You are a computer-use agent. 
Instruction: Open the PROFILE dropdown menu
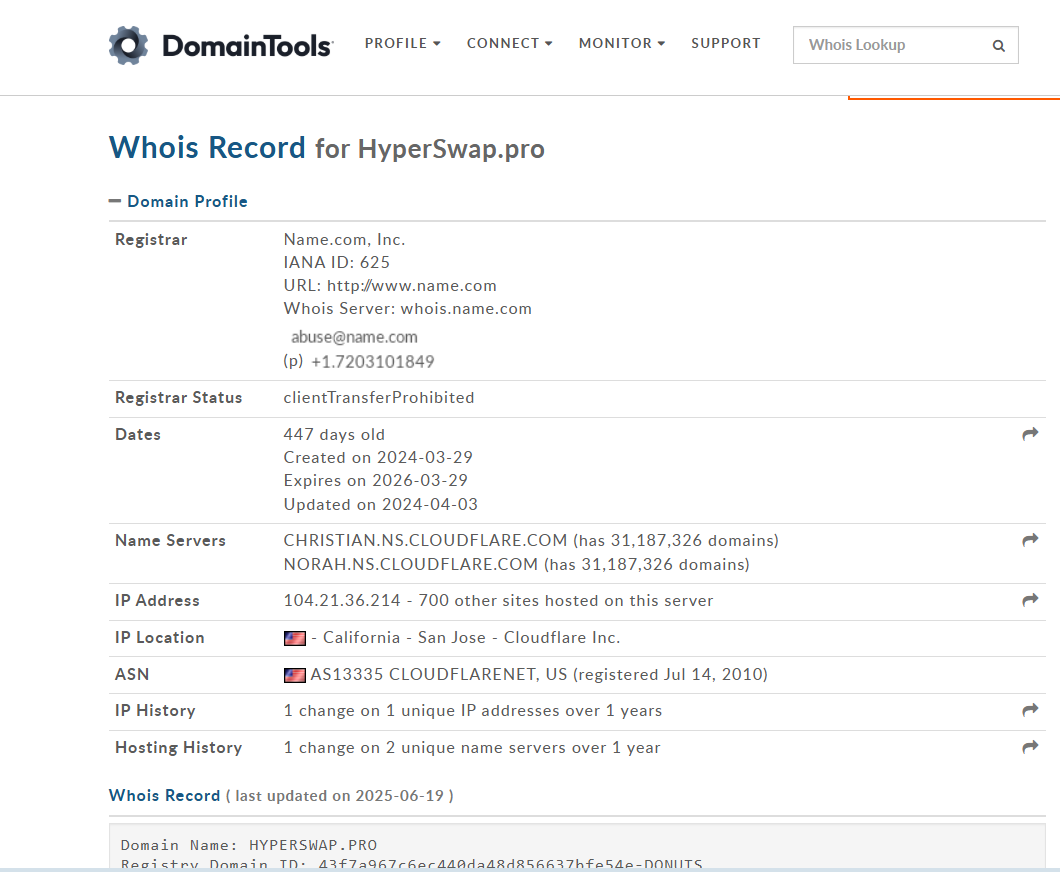(x=402, y=43)
